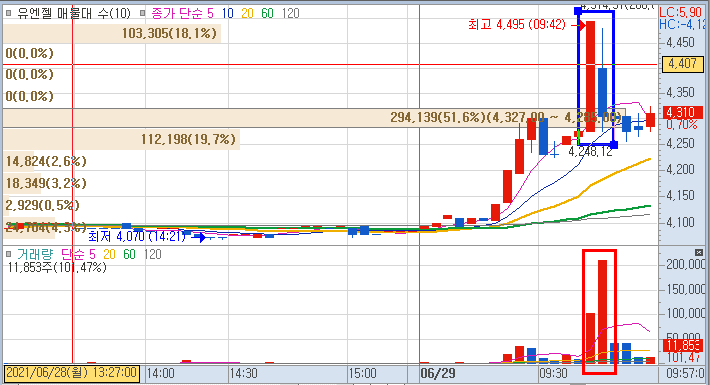Click the volume moving average 120 value
The image size is (710, 385).
(153, 254)
